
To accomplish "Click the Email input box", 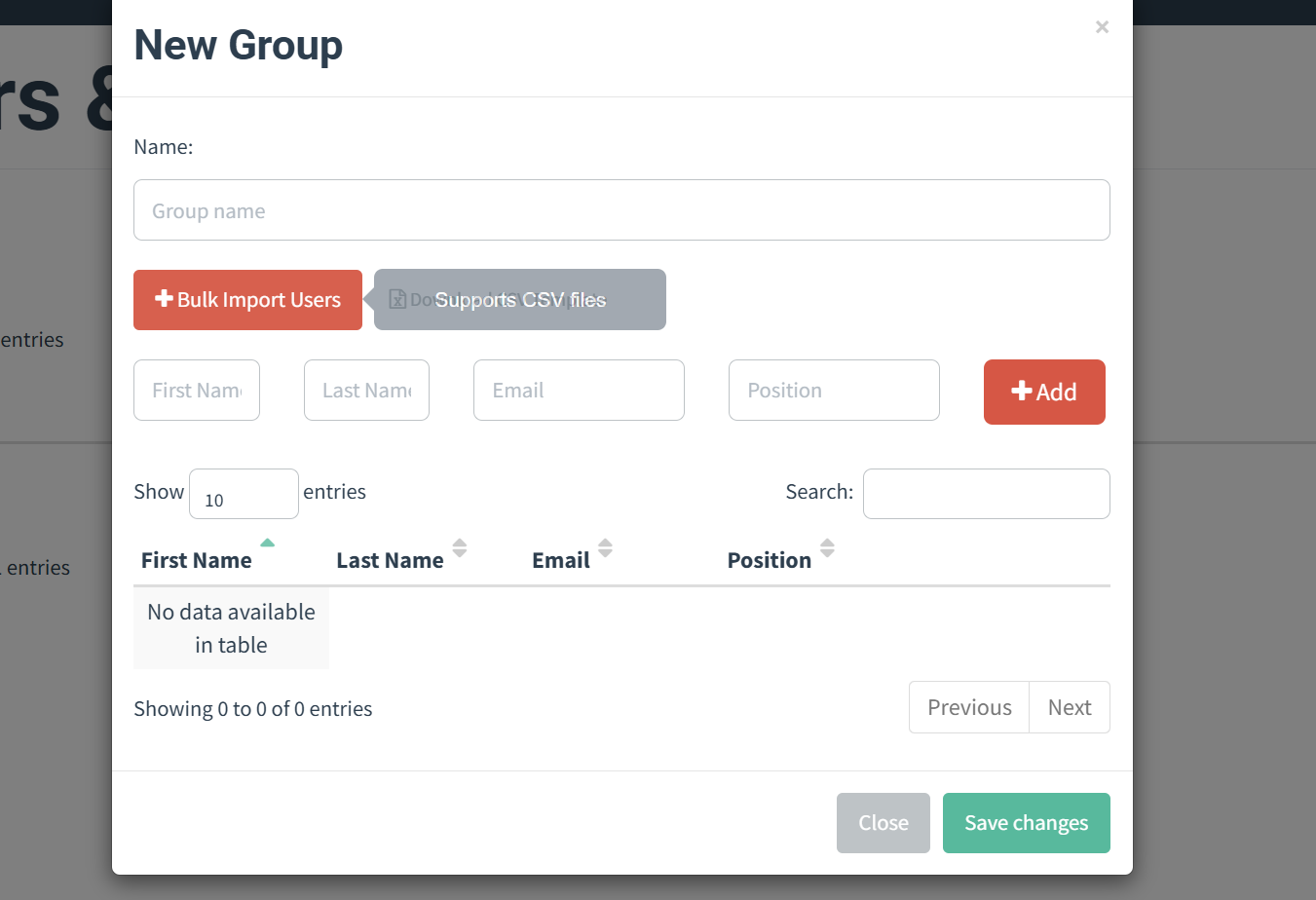I will coord(579,391).
